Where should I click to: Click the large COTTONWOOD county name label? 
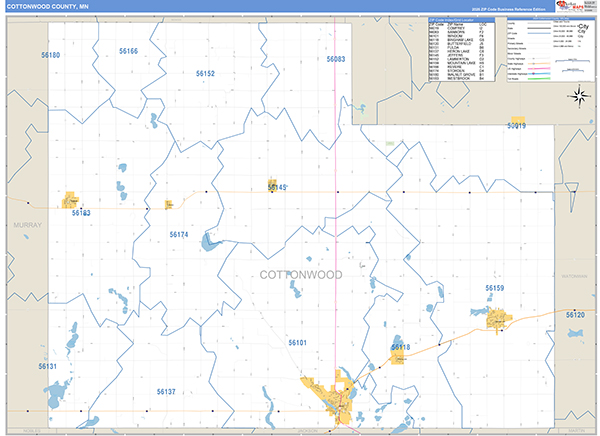tap(301, 274)
